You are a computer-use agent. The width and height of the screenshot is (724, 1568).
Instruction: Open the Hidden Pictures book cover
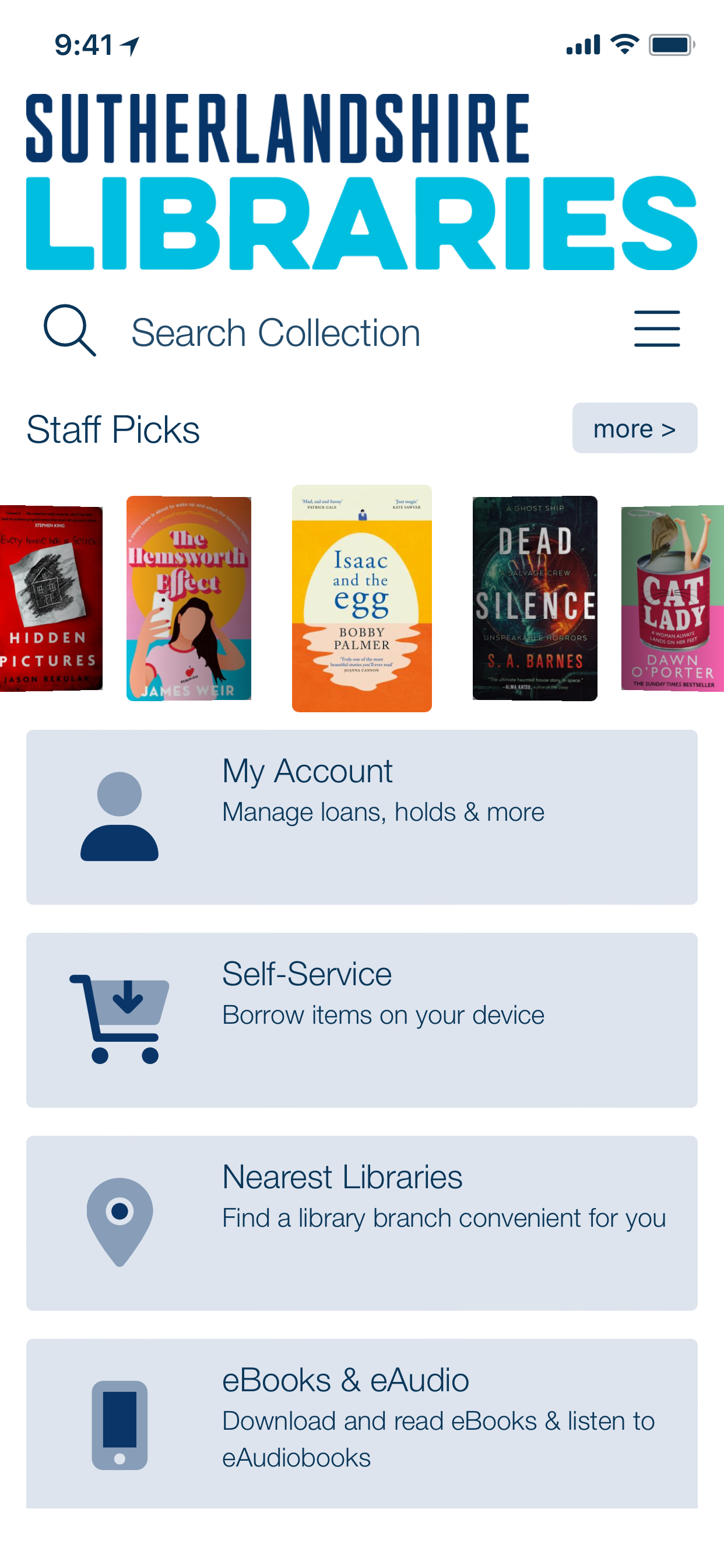coord(51,598)
